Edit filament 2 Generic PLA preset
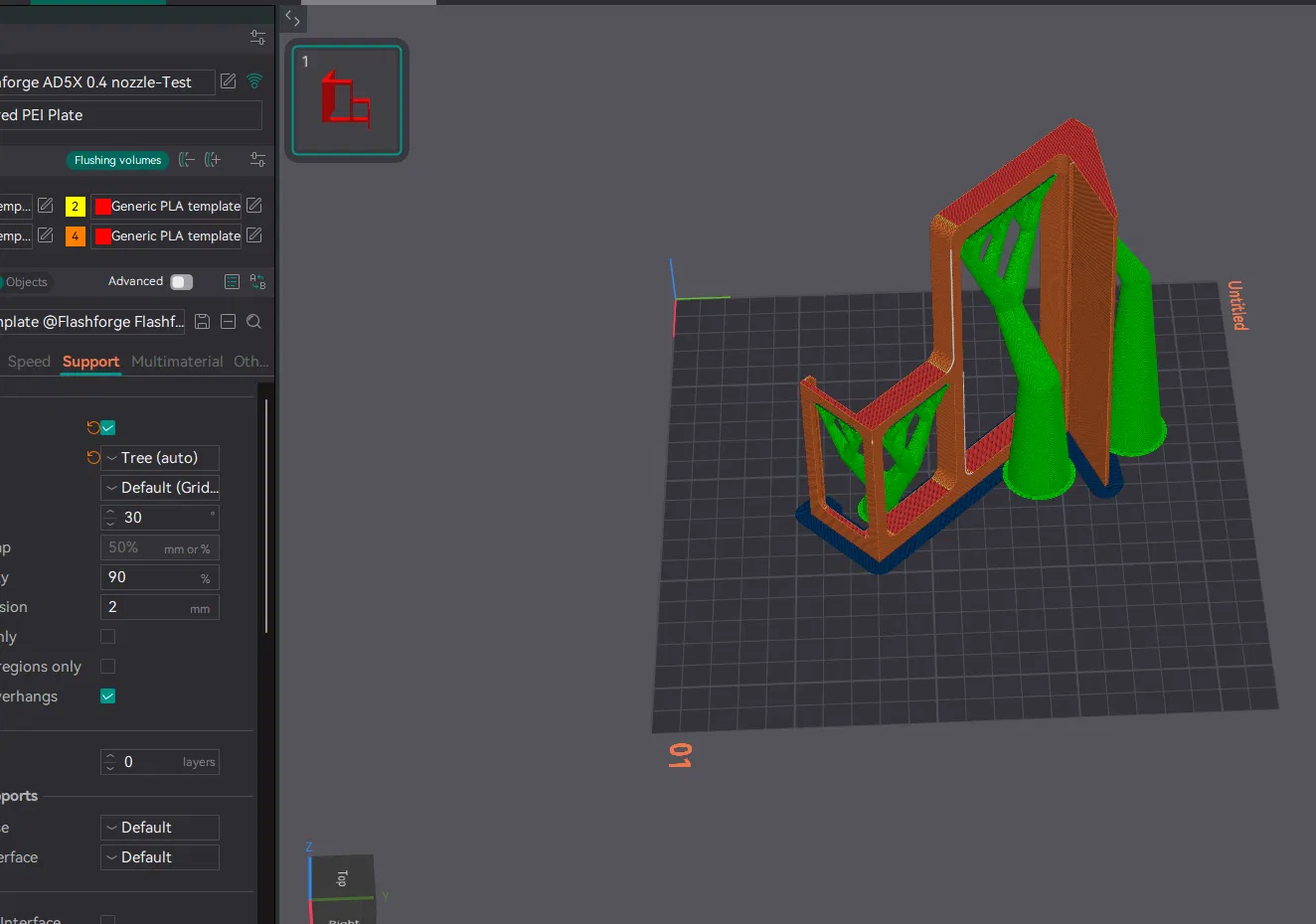The height and width of the screenshot is (924, 1316). 254,206
